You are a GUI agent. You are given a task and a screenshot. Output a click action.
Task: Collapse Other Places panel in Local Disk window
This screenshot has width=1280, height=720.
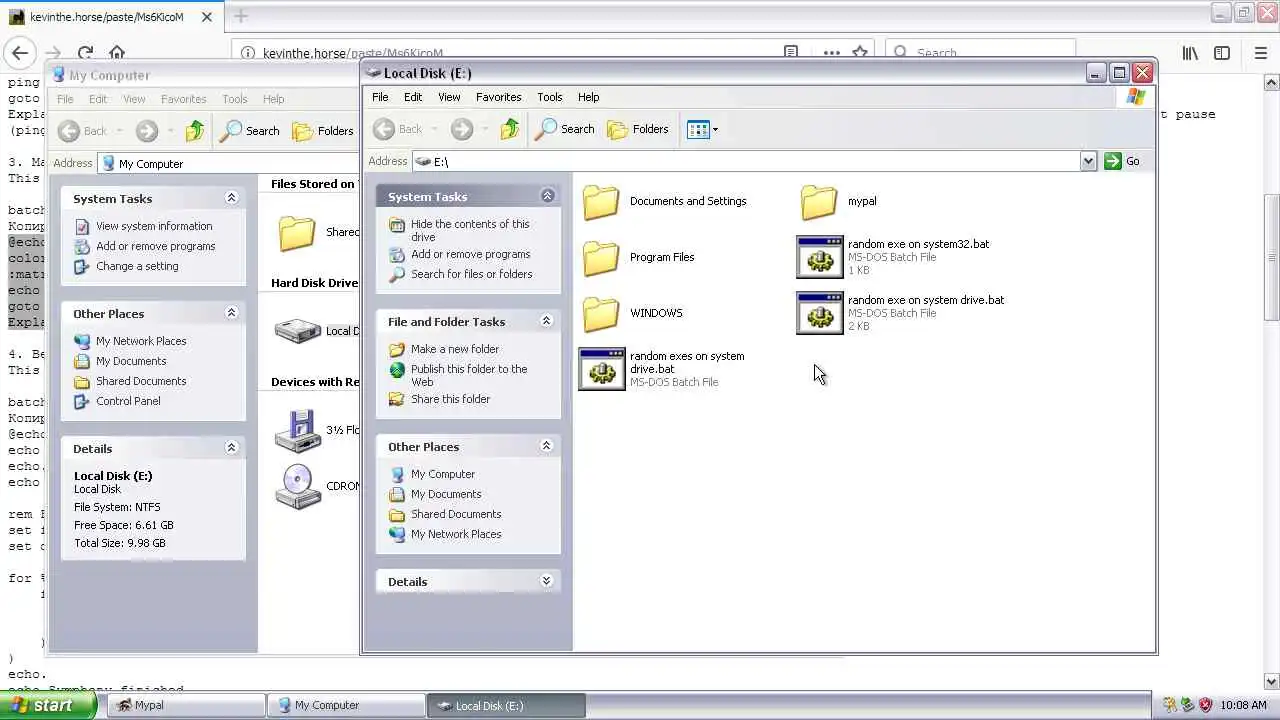[x=546, y=446]
